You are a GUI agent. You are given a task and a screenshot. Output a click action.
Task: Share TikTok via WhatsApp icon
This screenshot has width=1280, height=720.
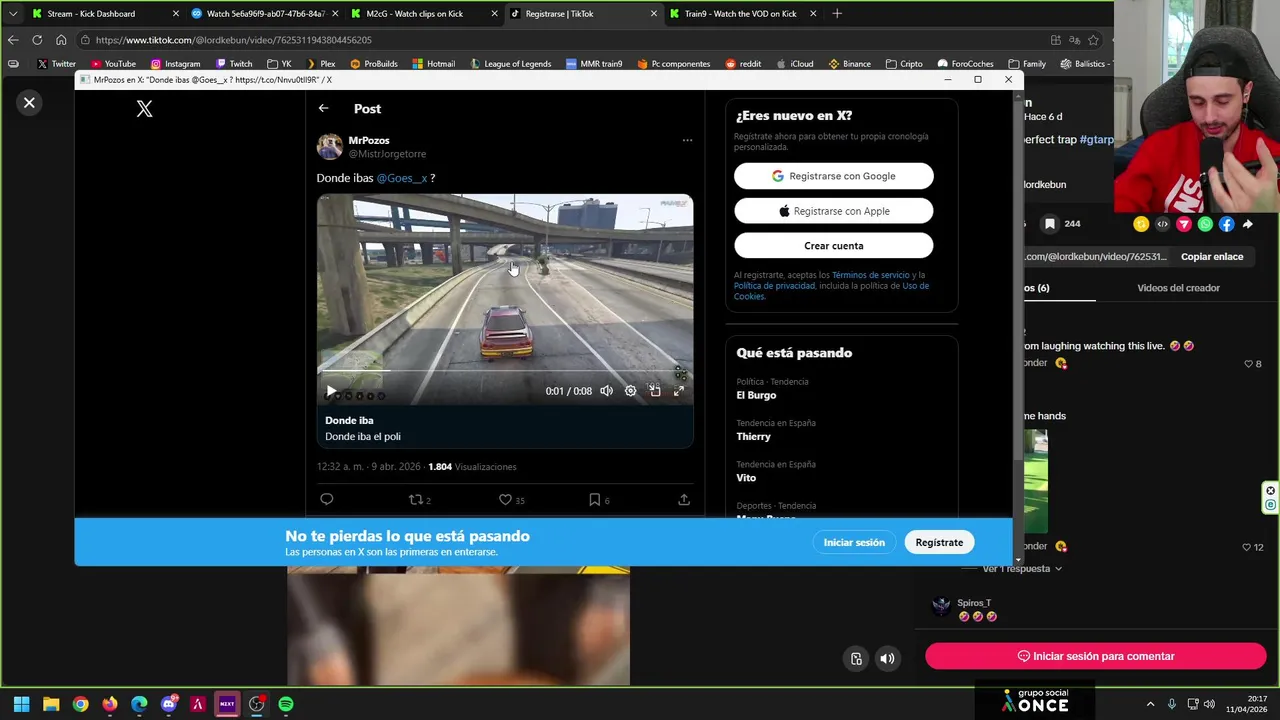[x=1205, y=224]
